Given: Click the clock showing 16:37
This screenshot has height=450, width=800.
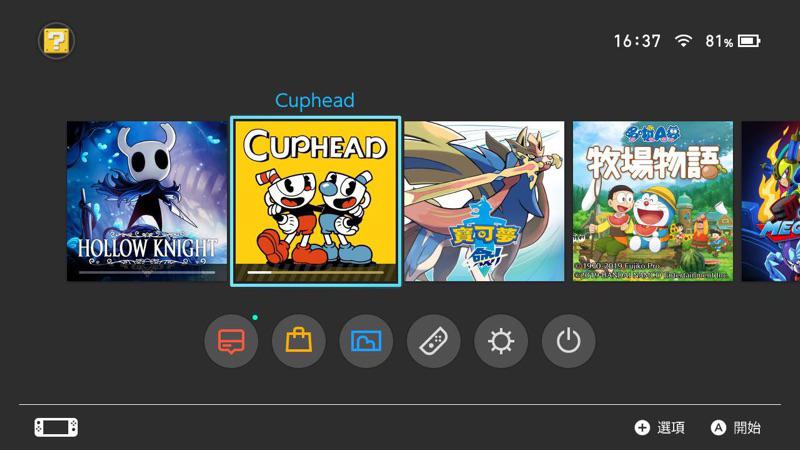Looking at the screenshot, I should 637,41.
